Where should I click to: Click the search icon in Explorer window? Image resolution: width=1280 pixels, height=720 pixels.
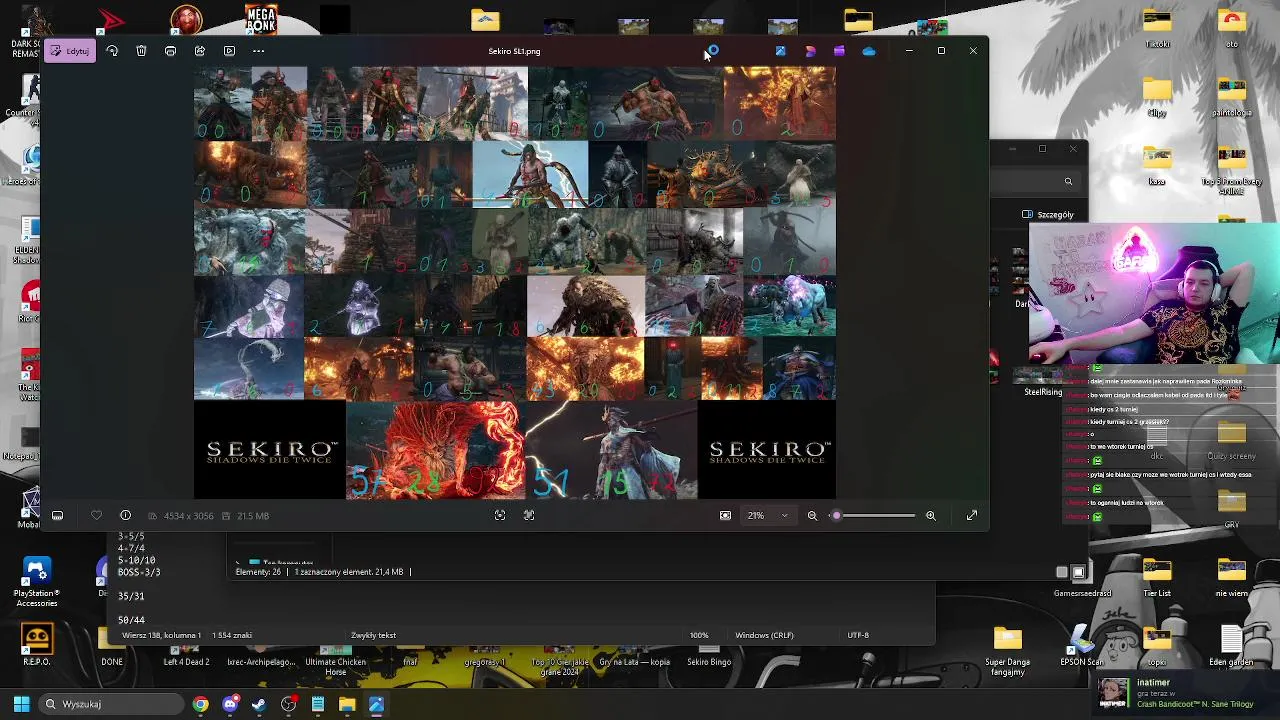click(x=1068, y=181)
